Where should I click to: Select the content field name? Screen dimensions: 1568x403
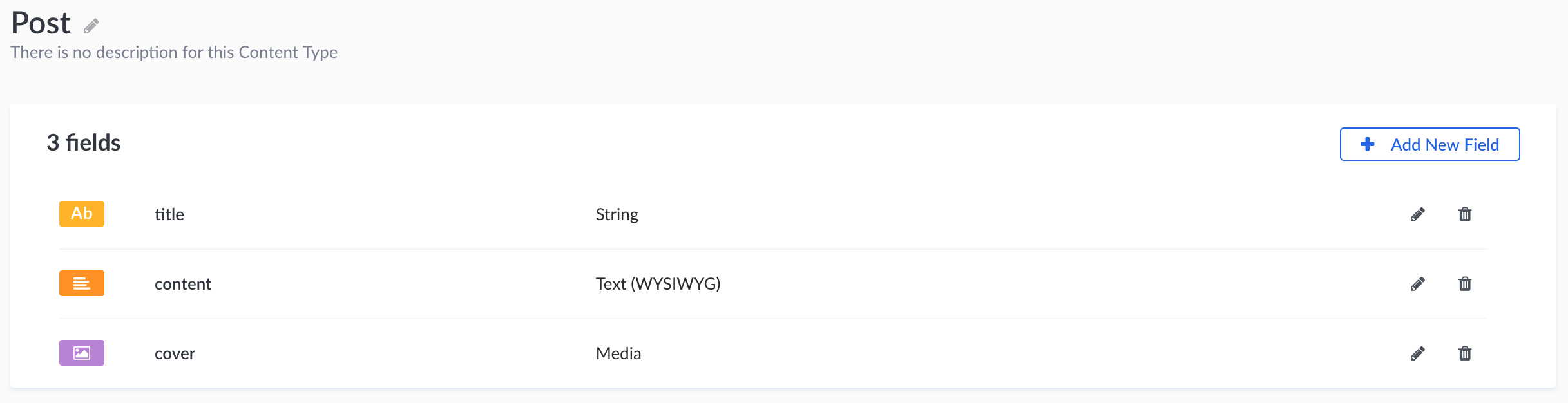[183, 284]
